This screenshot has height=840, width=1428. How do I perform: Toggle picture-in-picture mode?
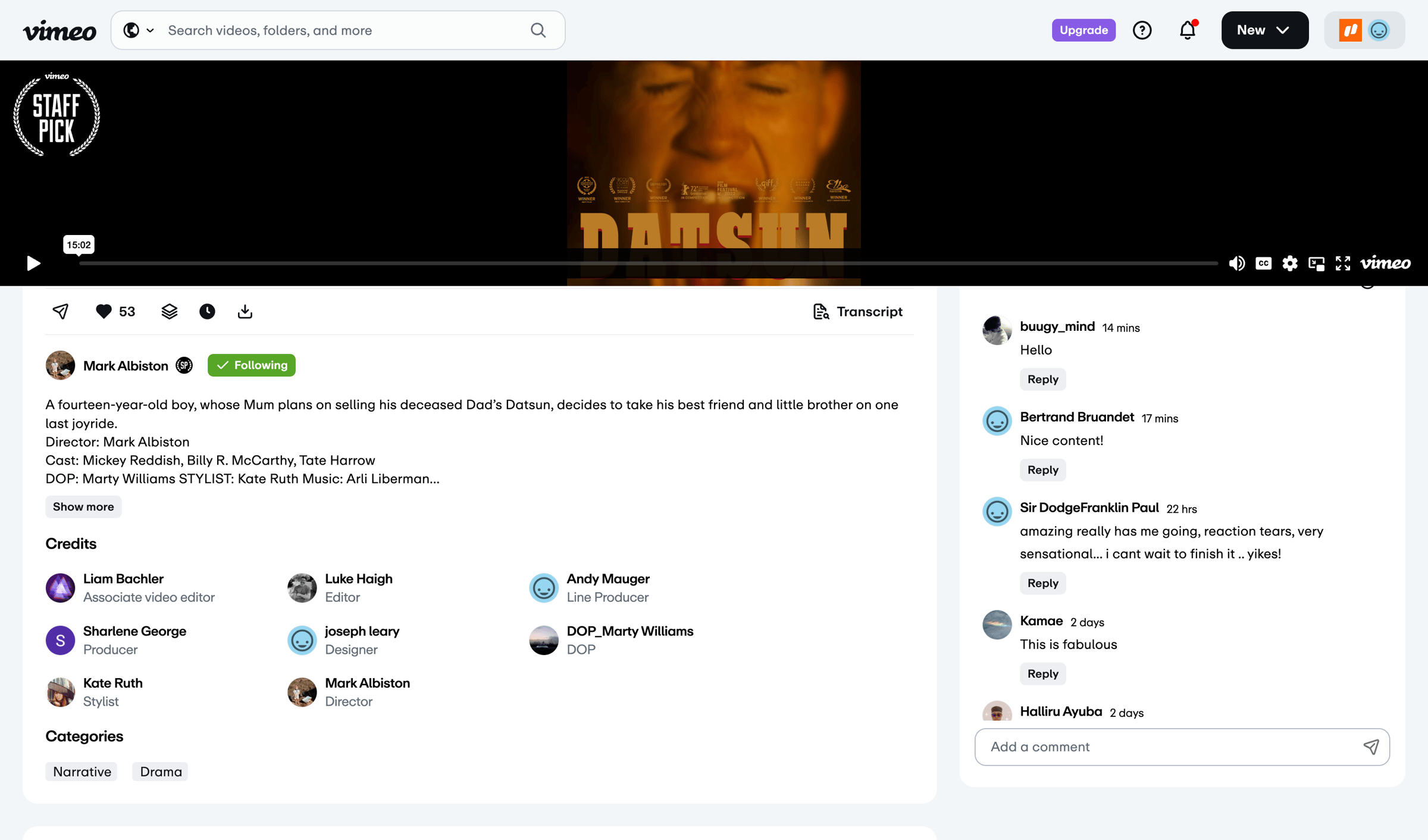[1316, 263]
